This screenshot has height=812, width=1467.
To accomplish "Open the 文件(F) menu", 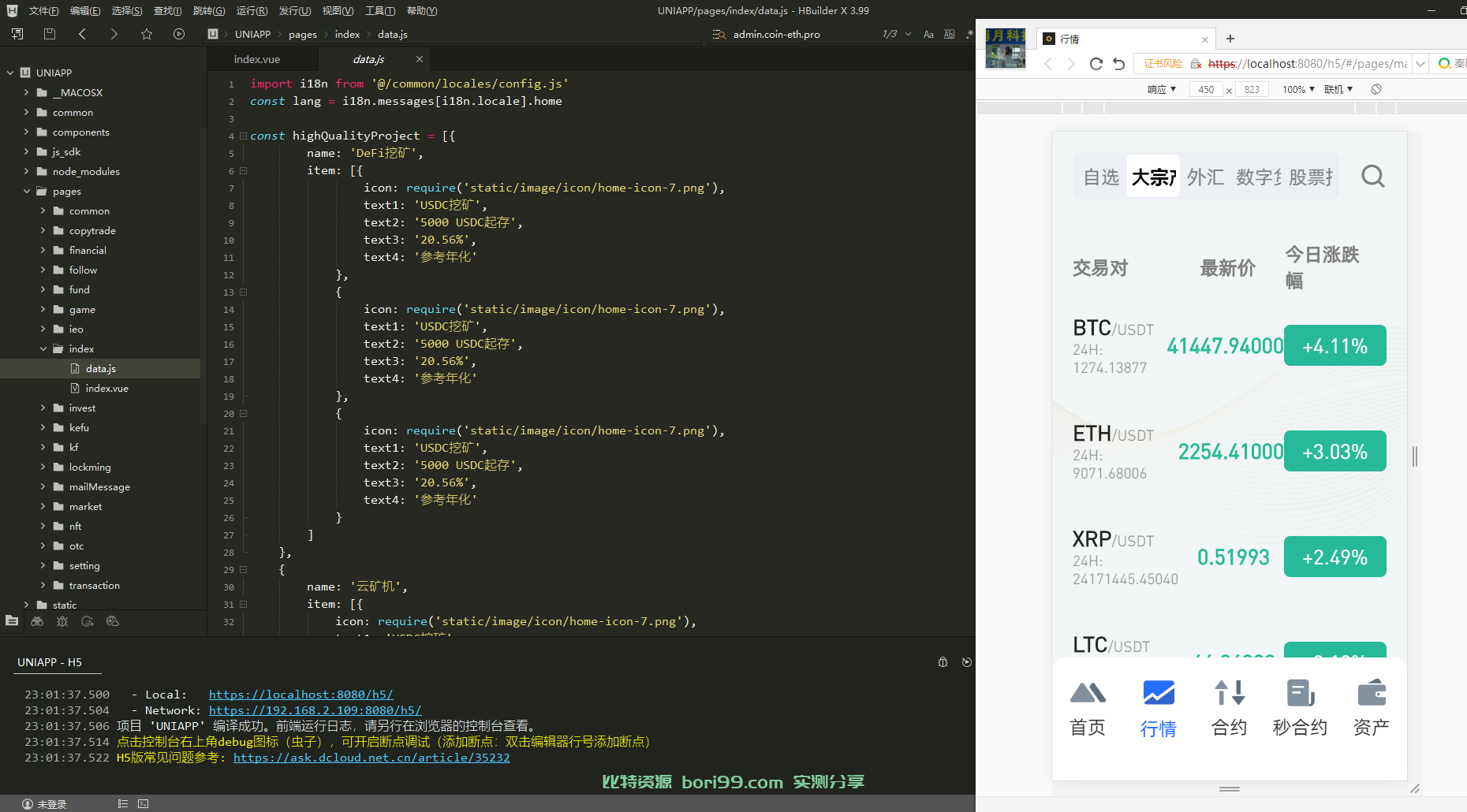I will point(43,10).
